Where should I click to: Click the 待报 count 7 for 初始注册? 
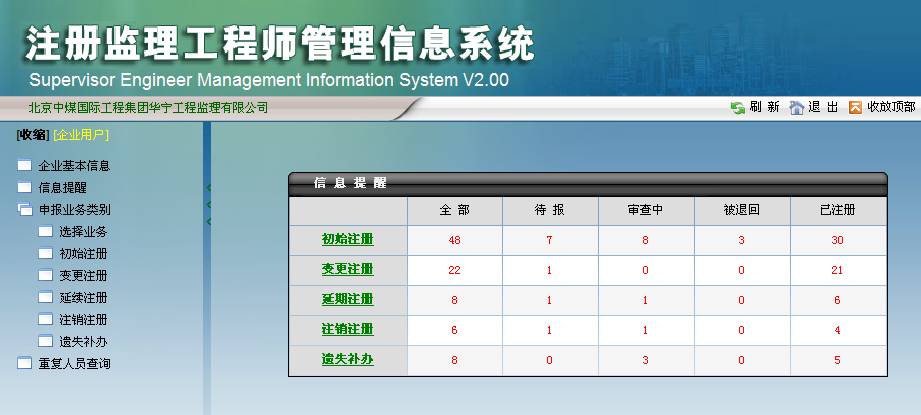[x=549, y=240]
